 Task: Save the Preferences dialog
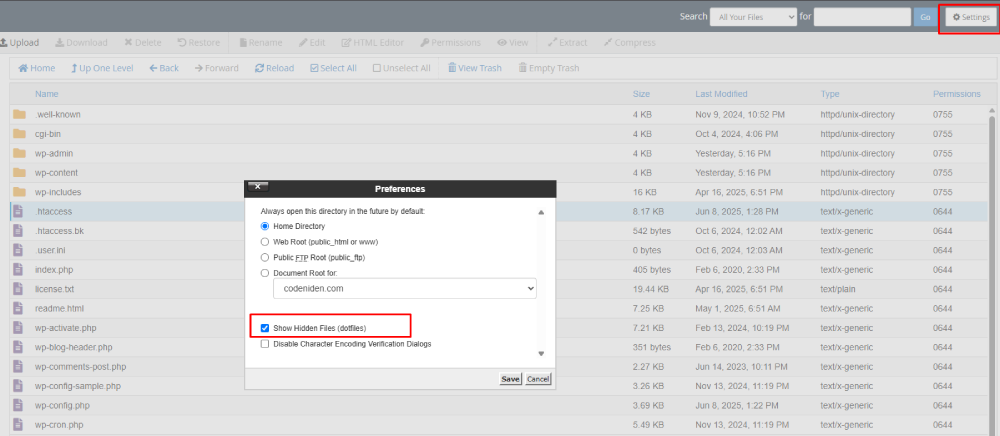(x=510, y=379)
